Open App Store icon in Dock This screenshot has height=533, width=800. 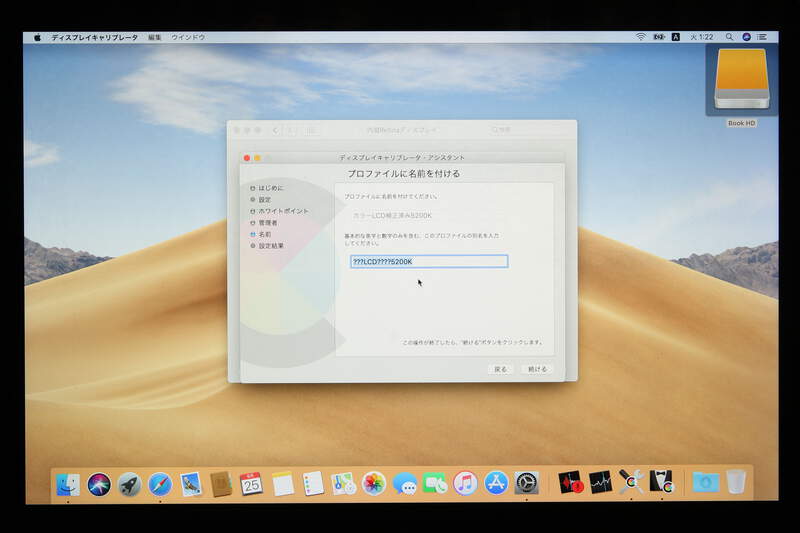tap(496, 484)
